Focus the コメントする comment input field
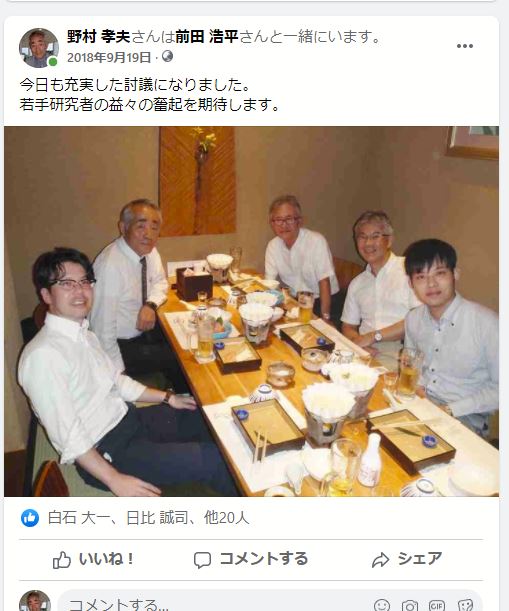 270,602
